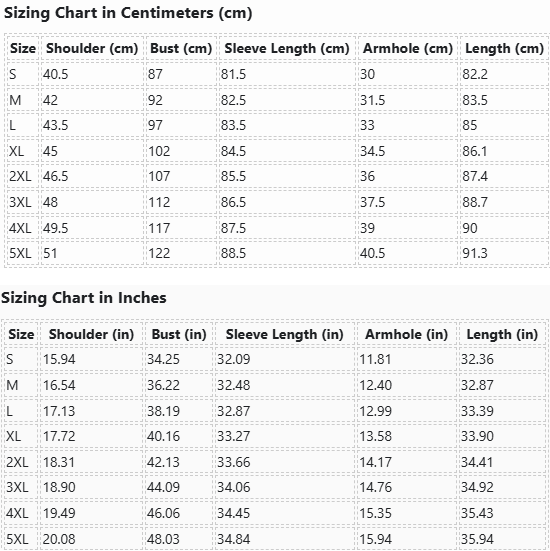Screen dimensions: 550x551
Task: Click the Bust (in) column header
Action: pos(179,334)
